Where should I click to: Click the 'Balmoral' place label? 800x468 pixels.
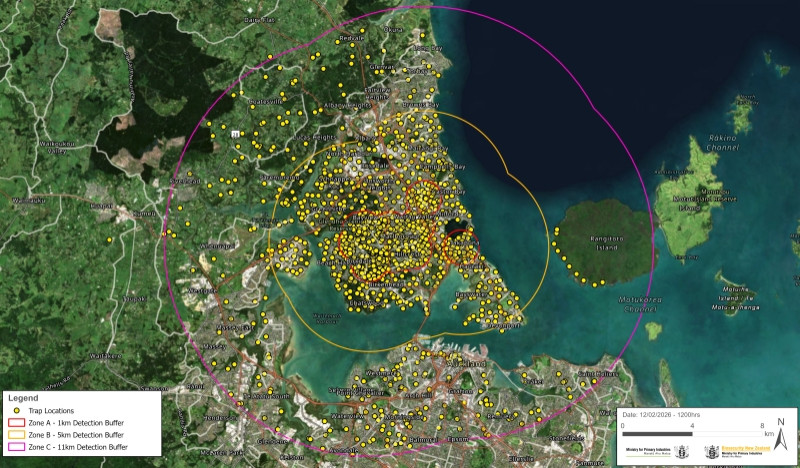(423, 439)
